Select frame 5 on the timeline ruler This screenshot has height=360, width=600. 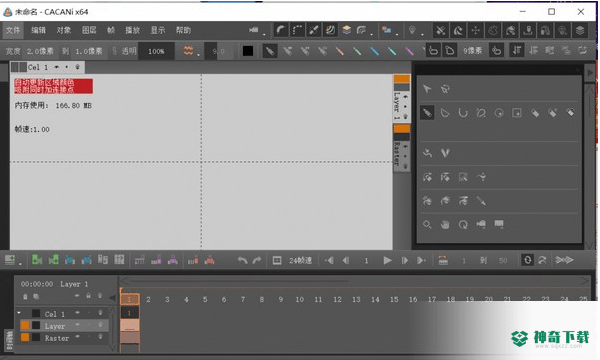point(205,300)
